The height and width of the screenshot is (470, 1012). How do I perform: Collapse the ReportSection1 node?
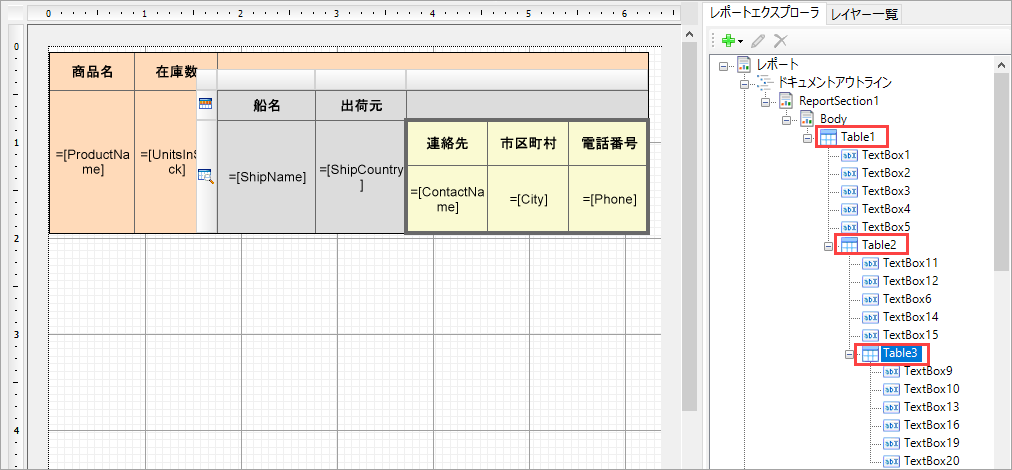pos(765,101)
